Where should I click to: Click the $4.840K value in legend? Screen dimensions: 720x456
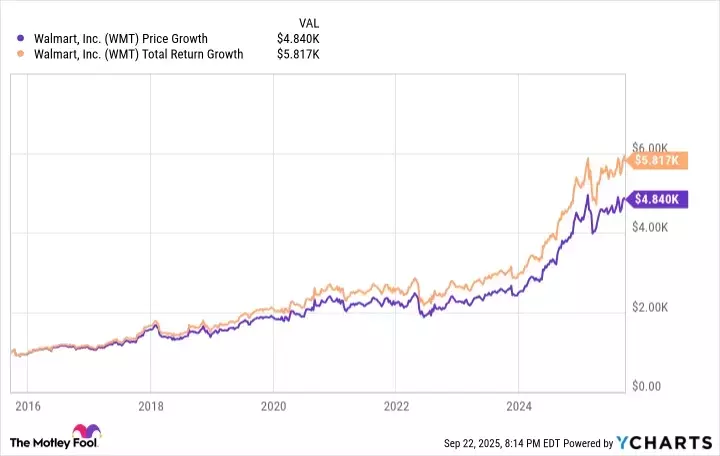(298, 39)
